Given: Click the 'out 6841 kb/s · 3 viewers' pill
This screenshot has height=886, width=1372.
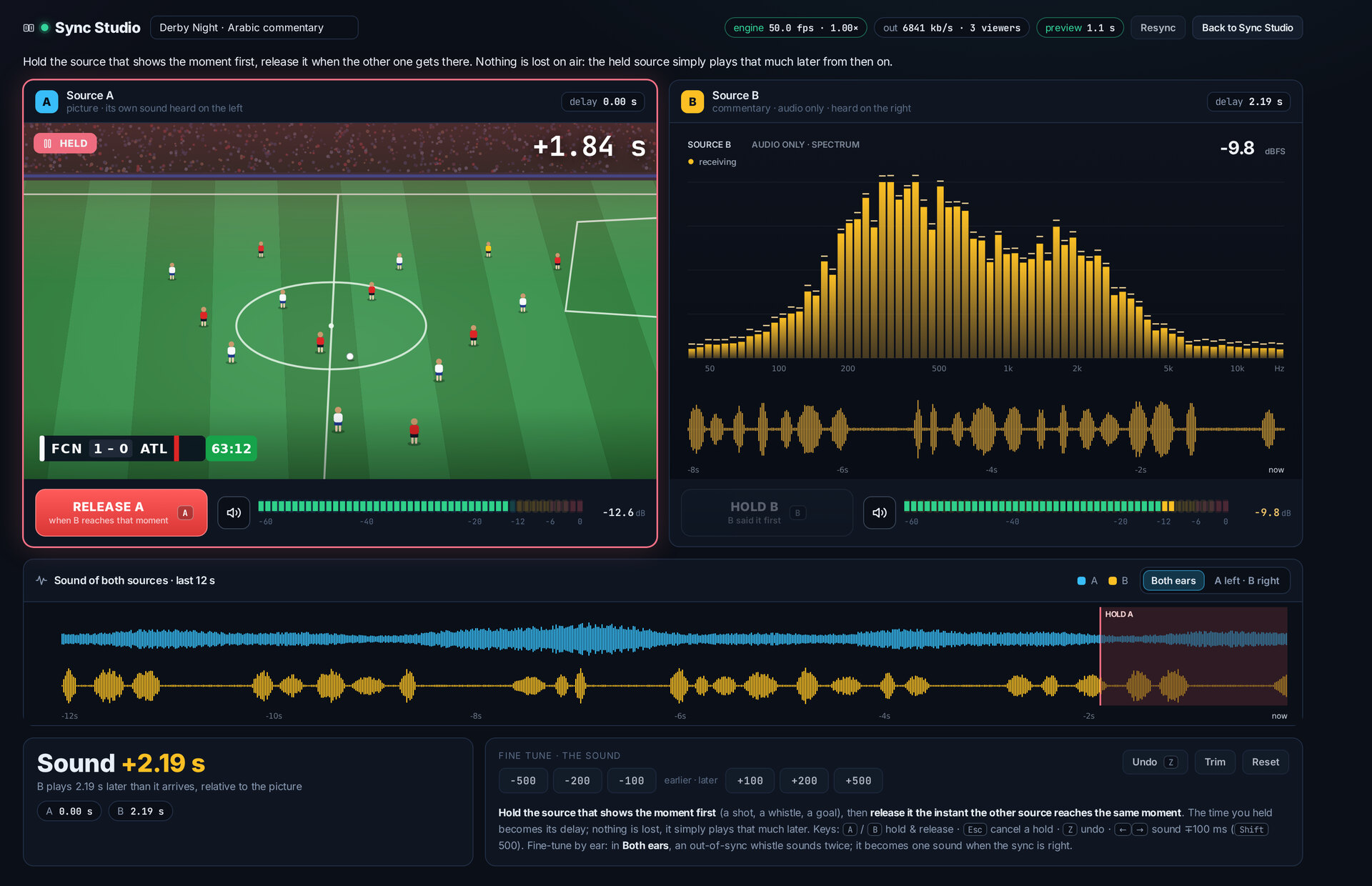Looking at the screenshot, I should click(x=951, y=28).
